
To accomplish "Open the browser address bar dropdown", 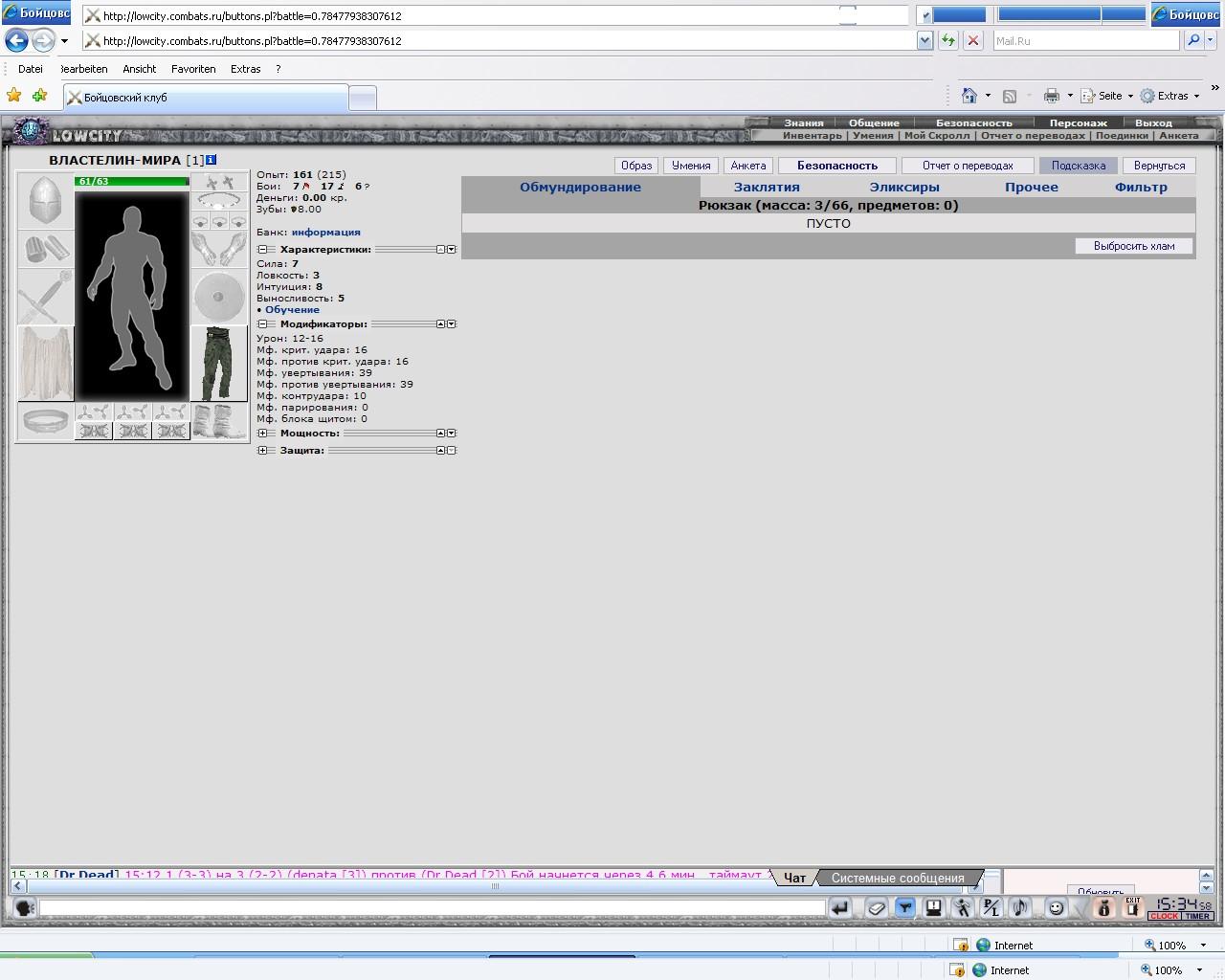I will point(924,40).
